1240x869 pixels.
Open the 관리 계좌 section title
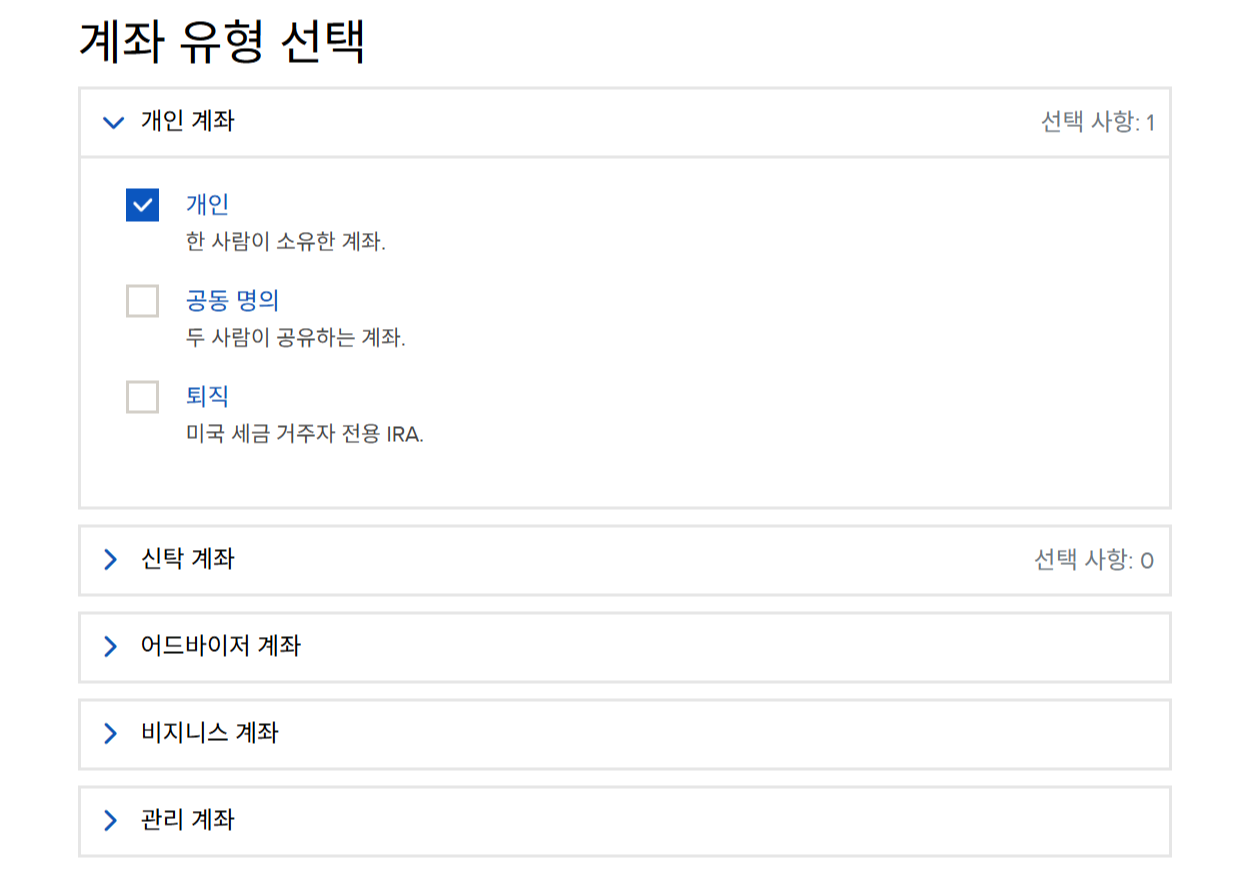pos(187,820)
